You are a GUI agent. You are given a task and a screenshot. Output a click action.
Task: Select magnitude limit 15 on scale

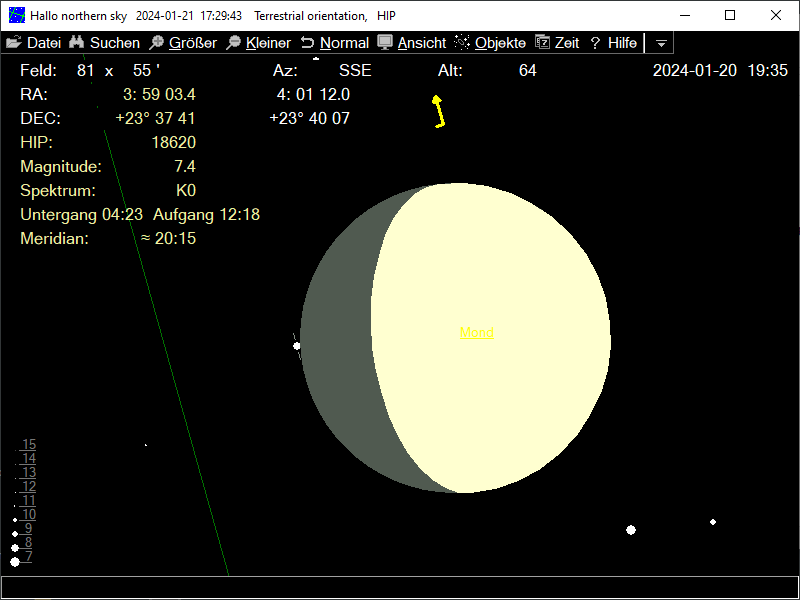[x=28, y=445]
